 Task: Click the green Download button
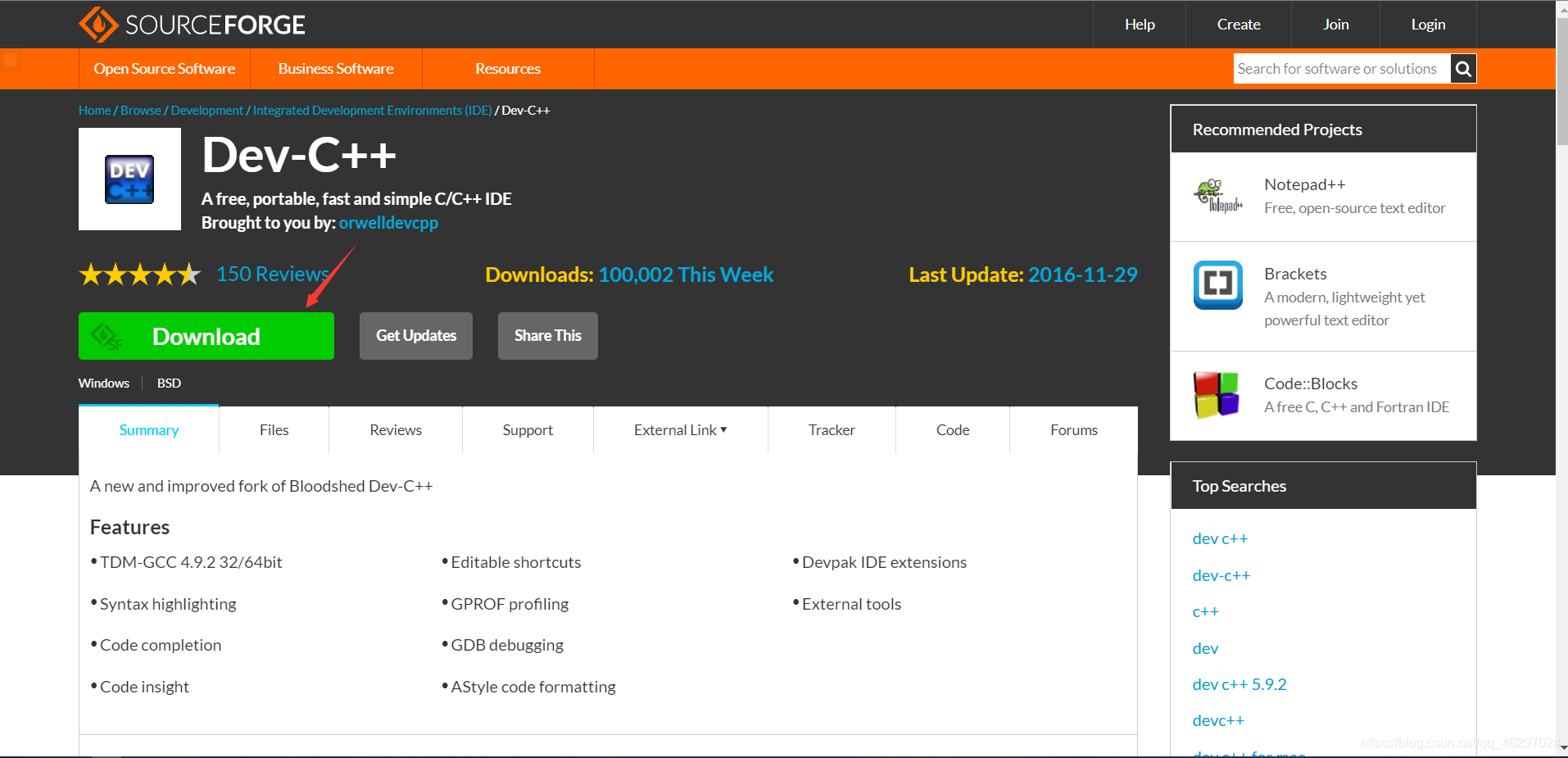coord(206,336)
